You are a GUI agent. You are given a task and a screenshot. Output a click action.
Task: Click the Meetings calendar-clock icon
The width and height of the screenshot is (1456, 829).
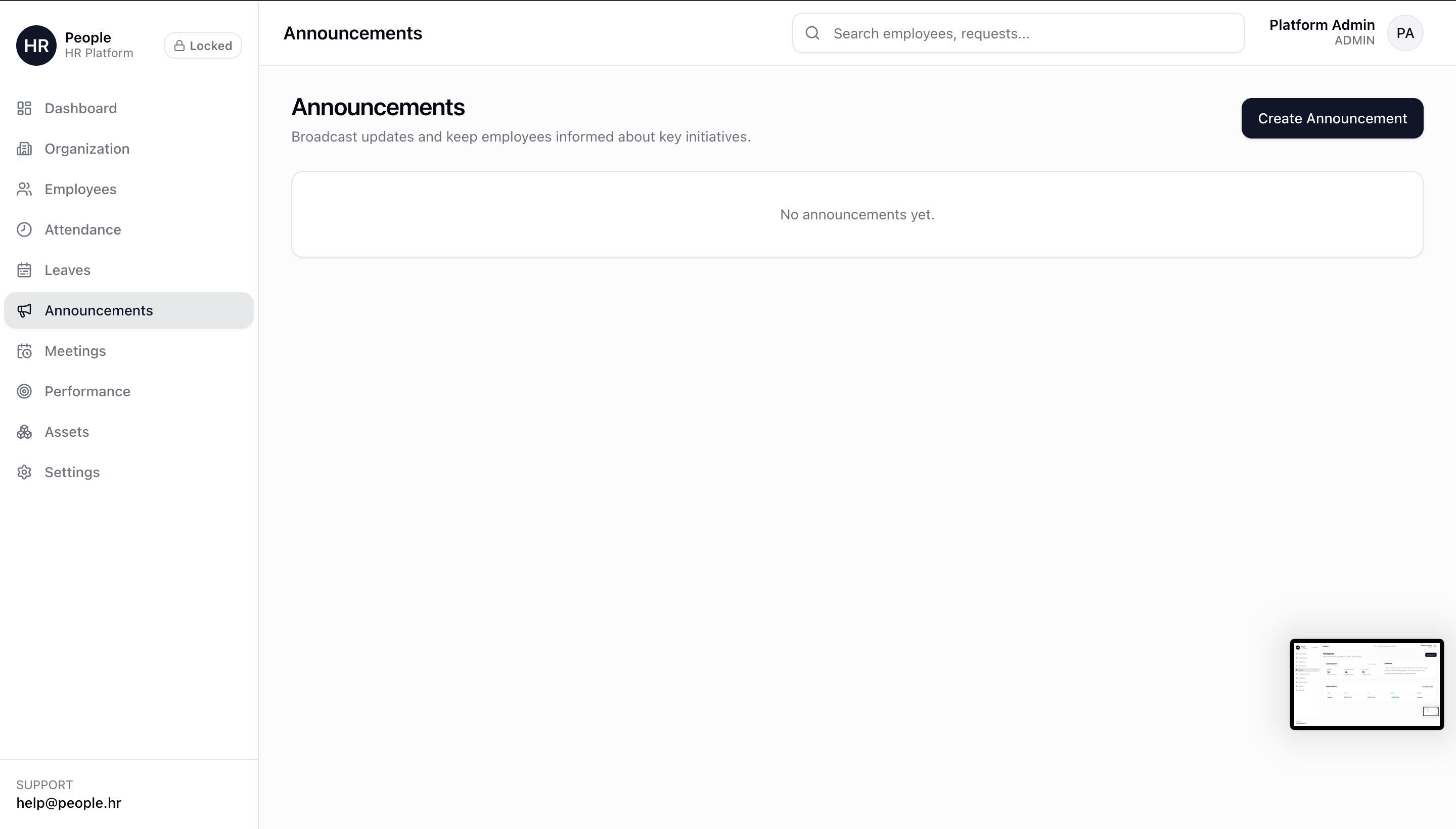point(24,351)
